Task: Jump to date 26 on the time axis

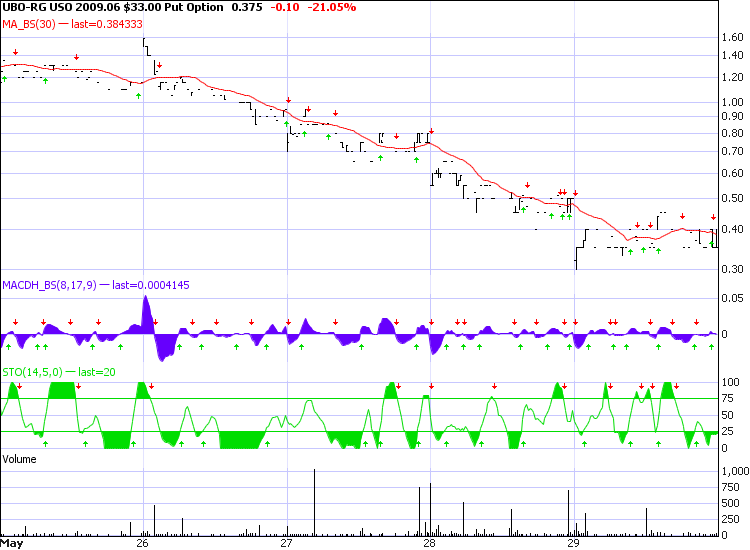Action: tap(141, 544)
